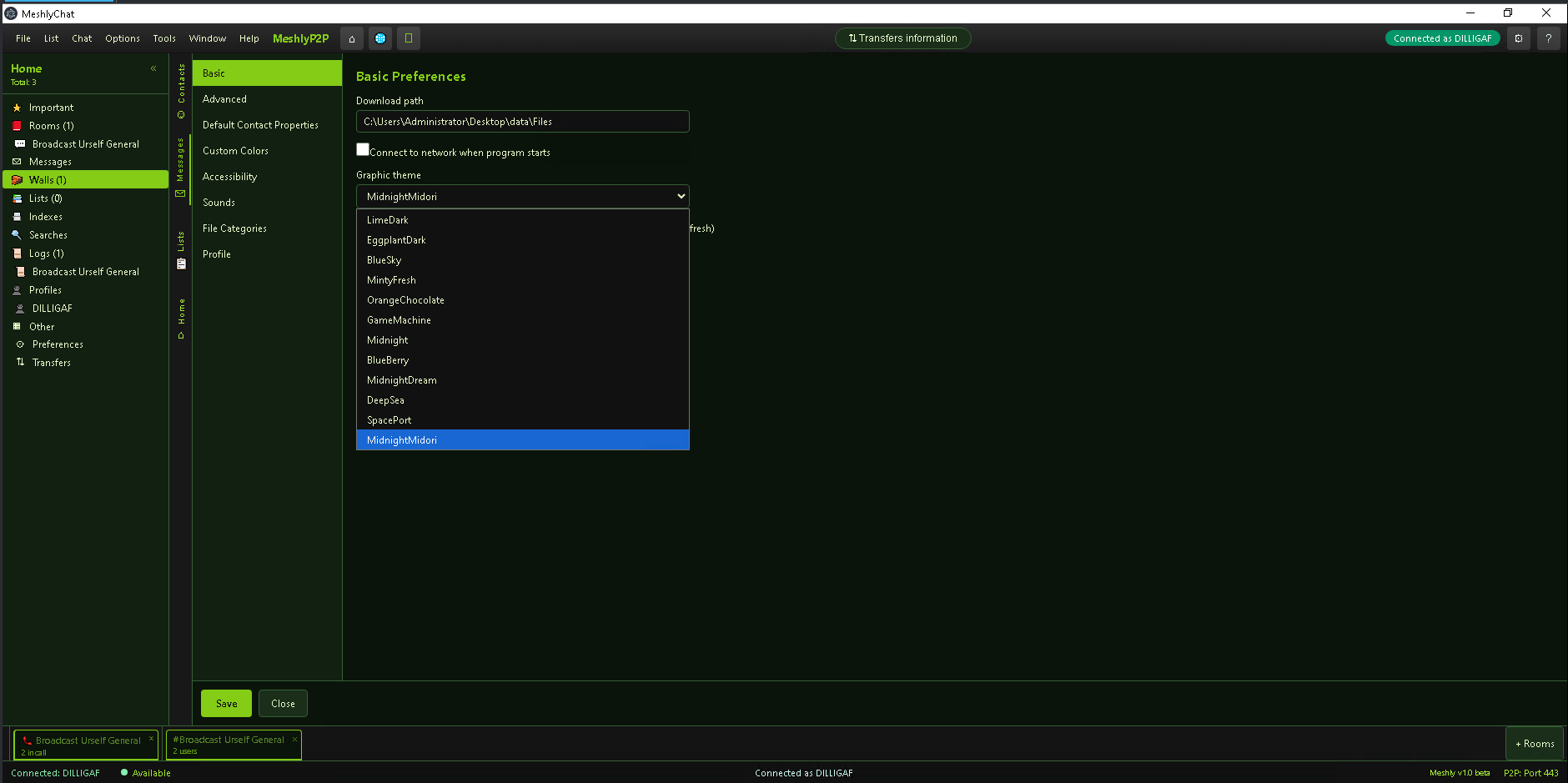1568x783 pixels.
Task: Click the question mark help icon
Action: click(x=1549, y=38)
